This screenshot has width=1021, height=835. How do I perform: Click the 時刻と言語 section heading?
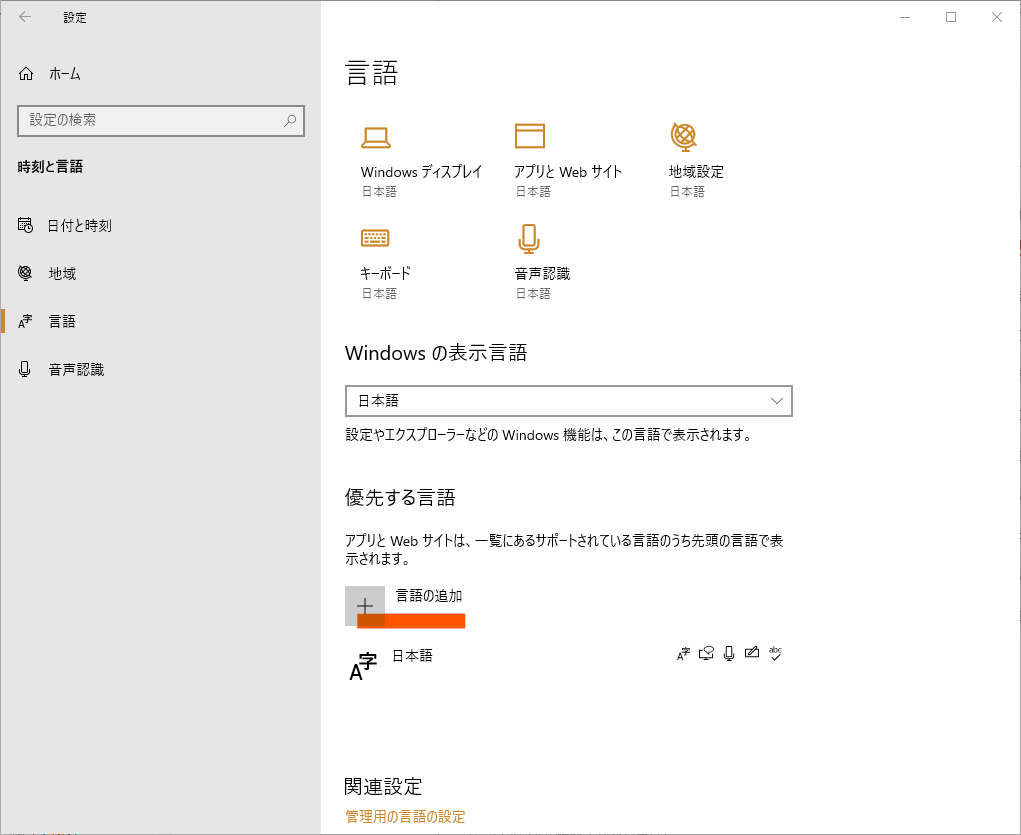(50, 167)
